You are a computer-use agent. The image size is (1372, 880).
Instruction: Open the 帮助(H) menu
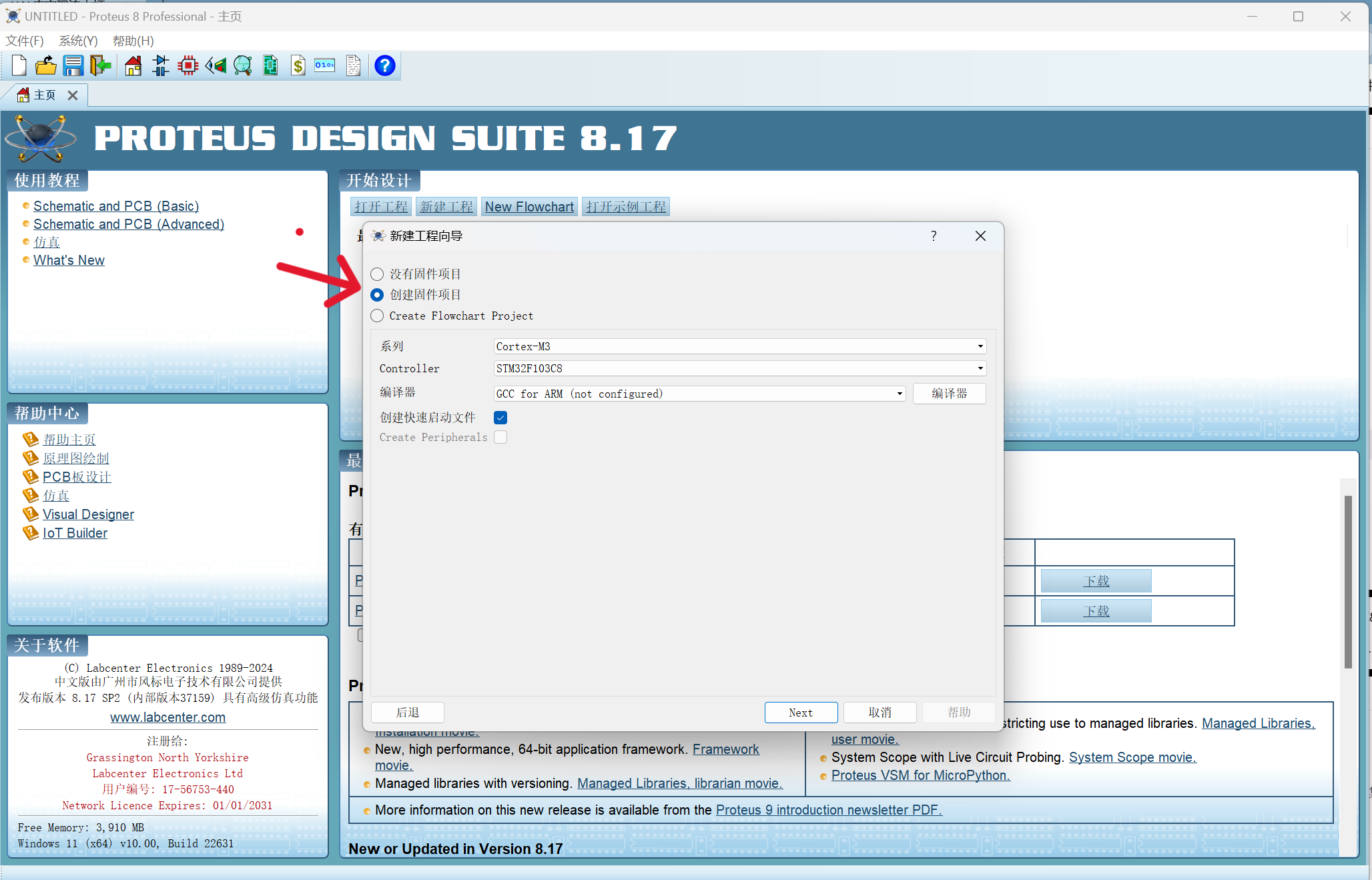click(133, 41)
